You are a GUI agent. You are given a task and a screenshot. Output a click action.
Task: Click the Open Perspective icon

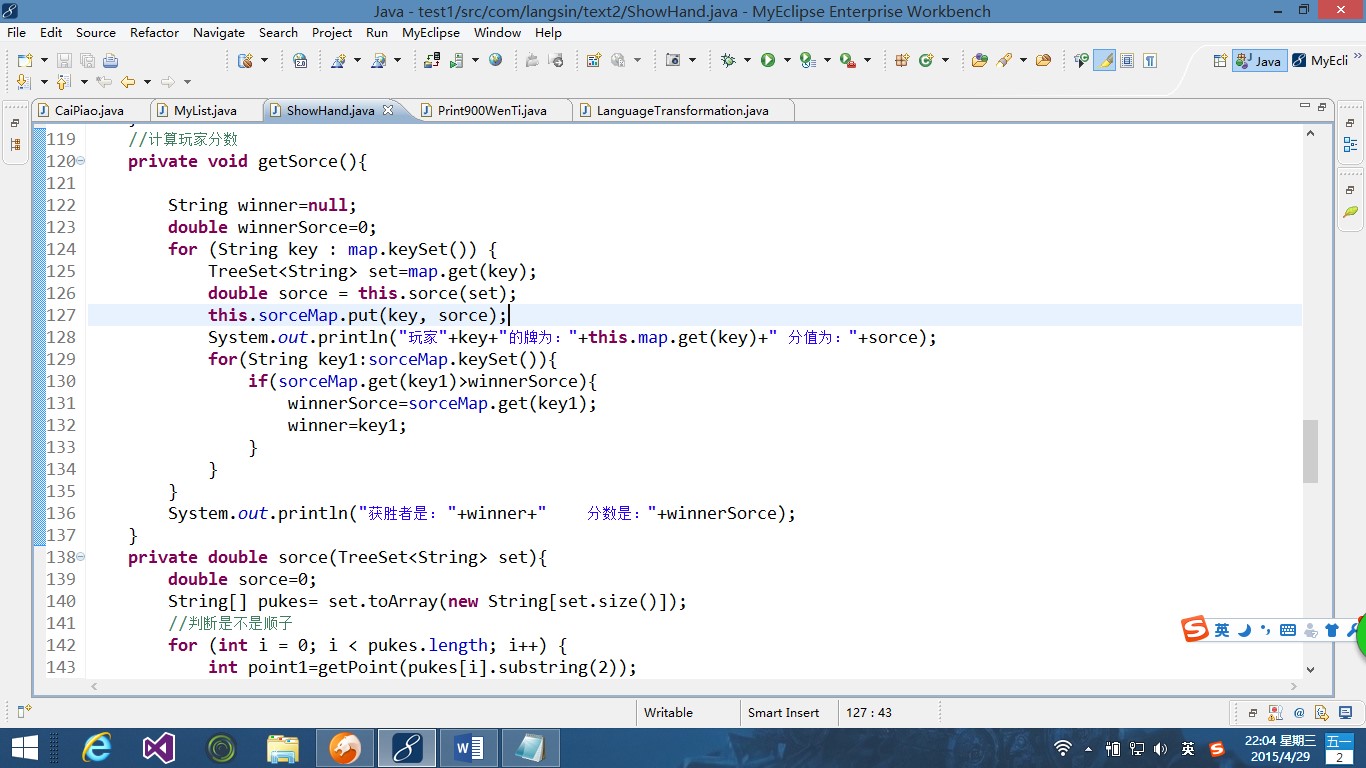(x=1219, y=60)
